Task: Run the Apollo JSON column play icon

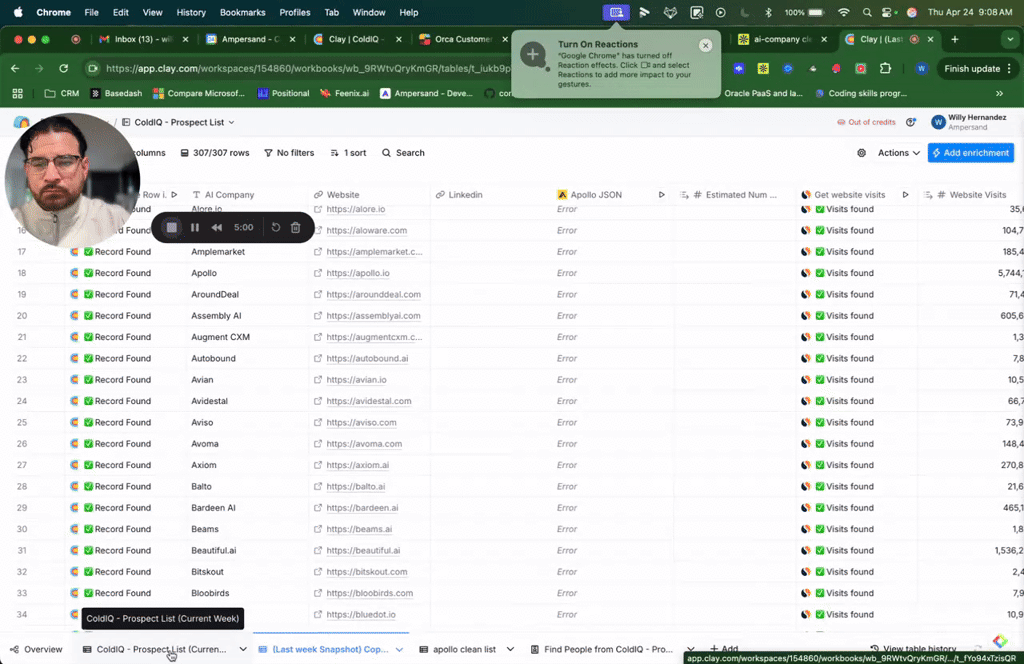Action: [661, 195]
